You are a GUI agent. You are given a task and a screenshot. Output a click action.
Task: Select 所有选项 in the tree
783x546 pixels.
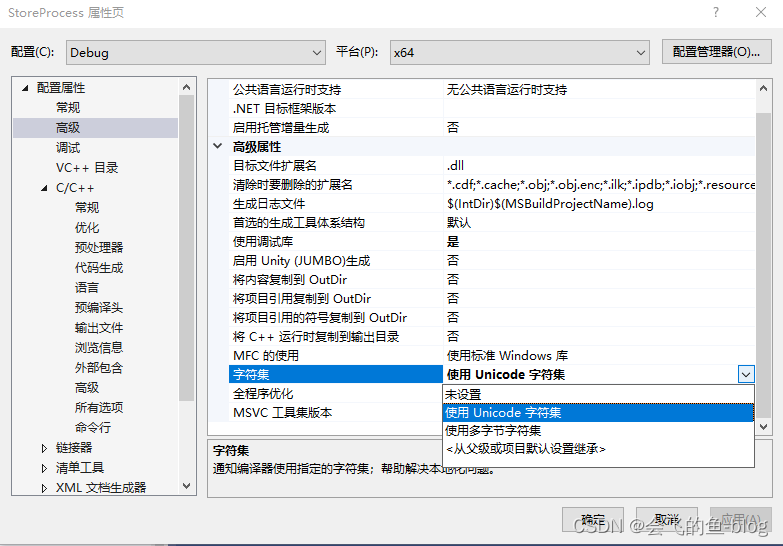coord(99,408)
